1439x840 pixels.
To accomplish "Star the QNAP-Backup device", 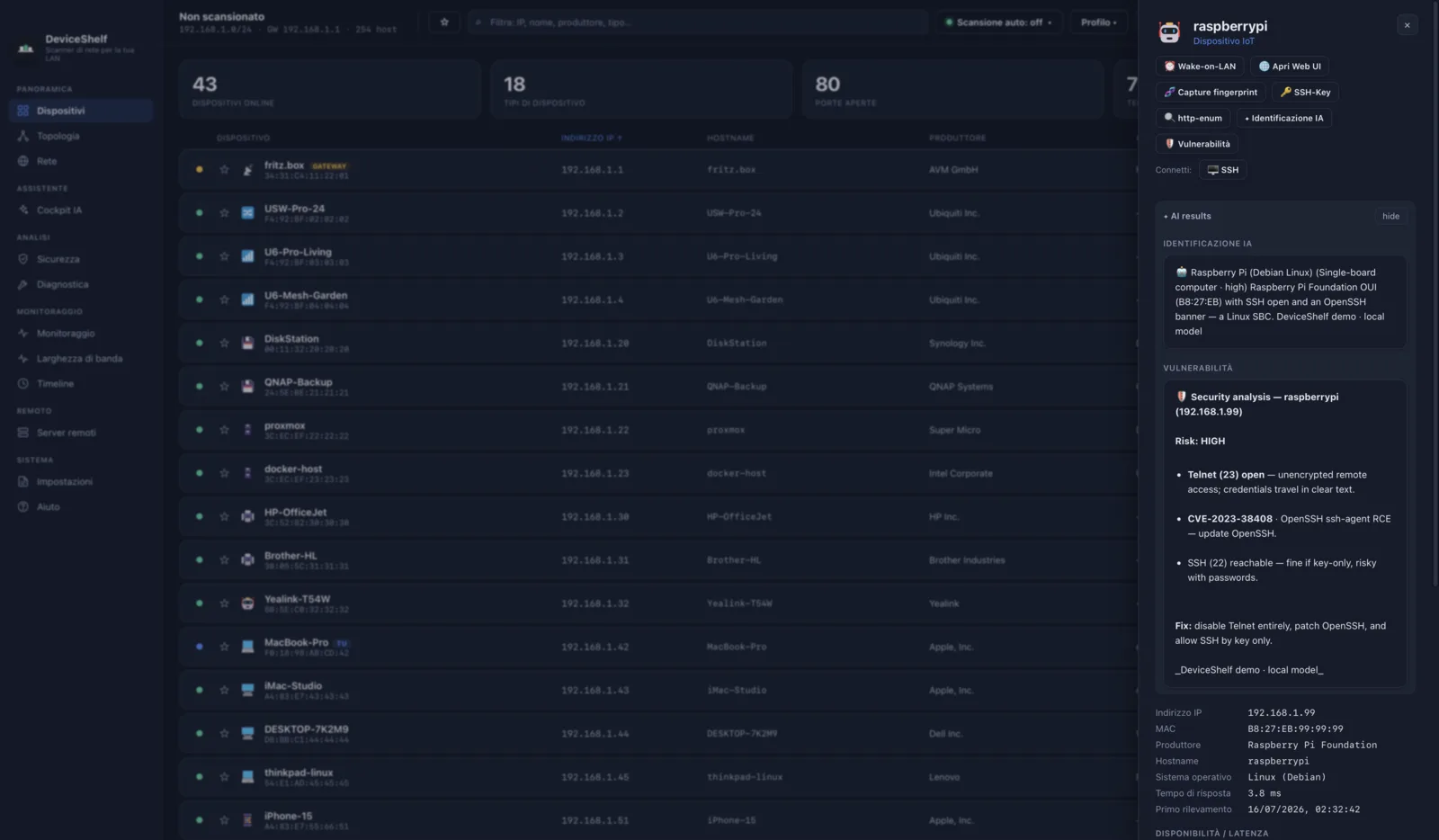I will coord(224,387).
